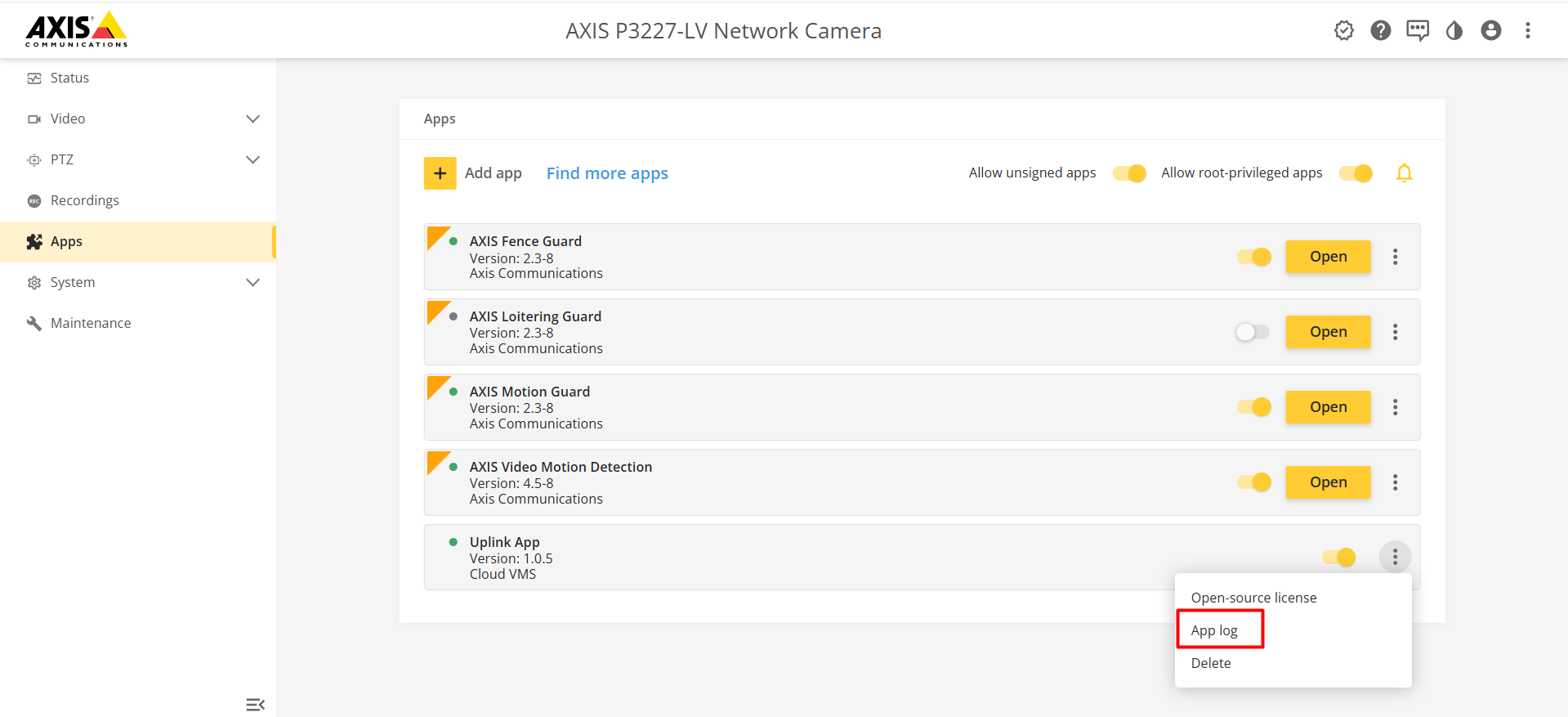Open three-dot menu for AXIS Fence Guard

coord(1395,257)
